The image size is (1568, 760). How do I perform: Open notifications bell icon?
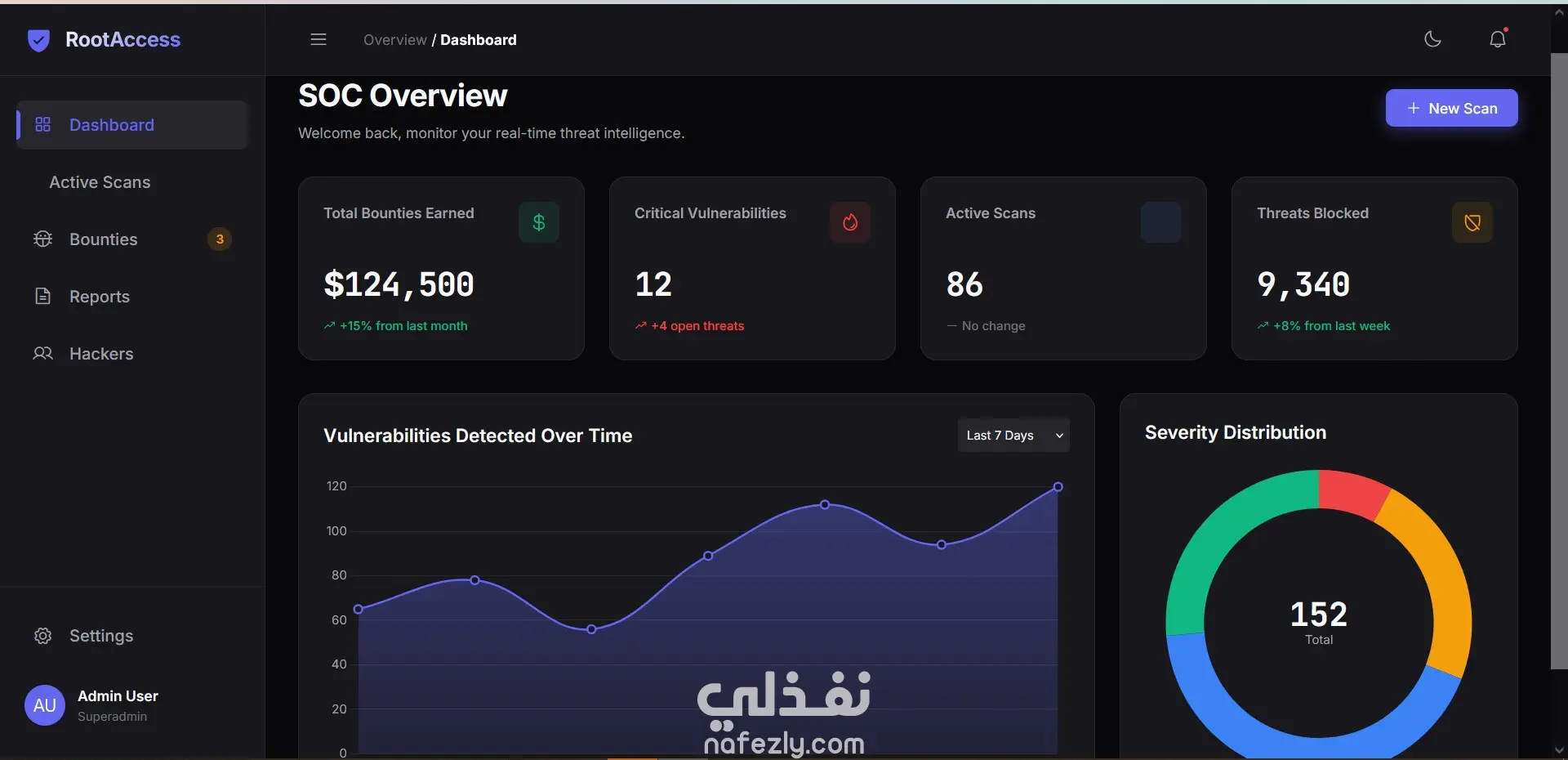[x=1498, y=39]
